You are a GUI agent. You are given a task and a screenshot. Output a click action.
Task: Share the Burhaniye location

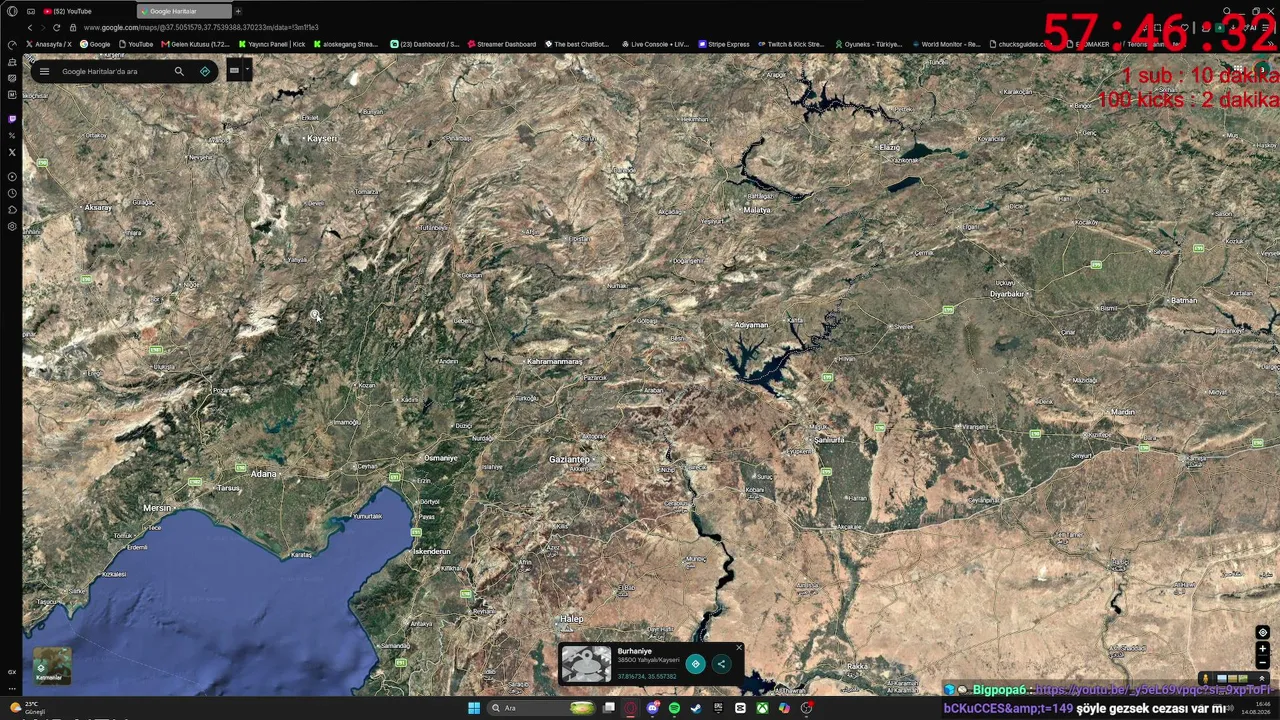[x=721, y=664]
